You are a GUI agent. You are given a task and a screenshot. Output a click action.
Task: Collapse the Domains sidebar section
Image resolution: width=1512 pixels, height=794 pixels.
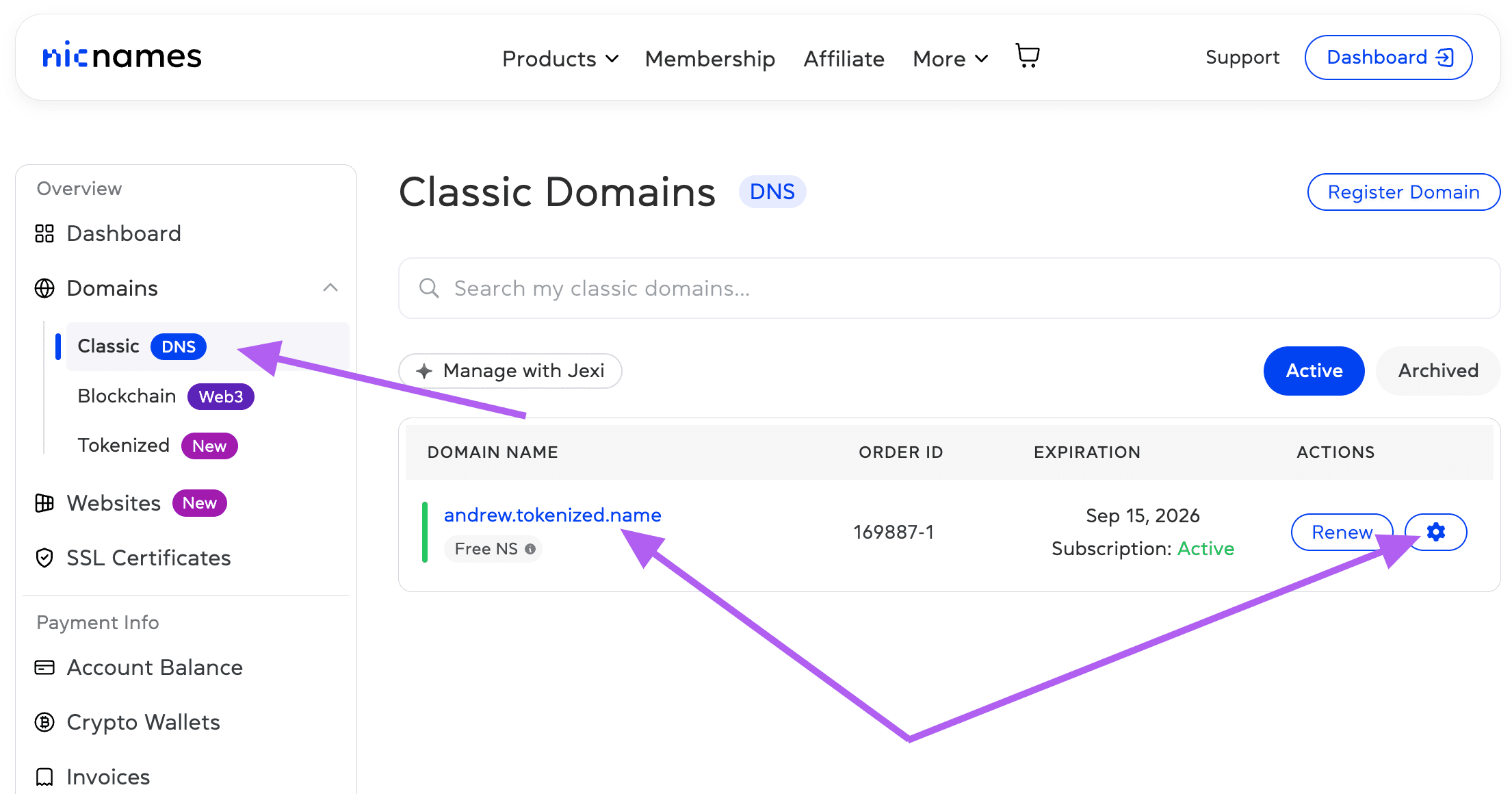330,288
